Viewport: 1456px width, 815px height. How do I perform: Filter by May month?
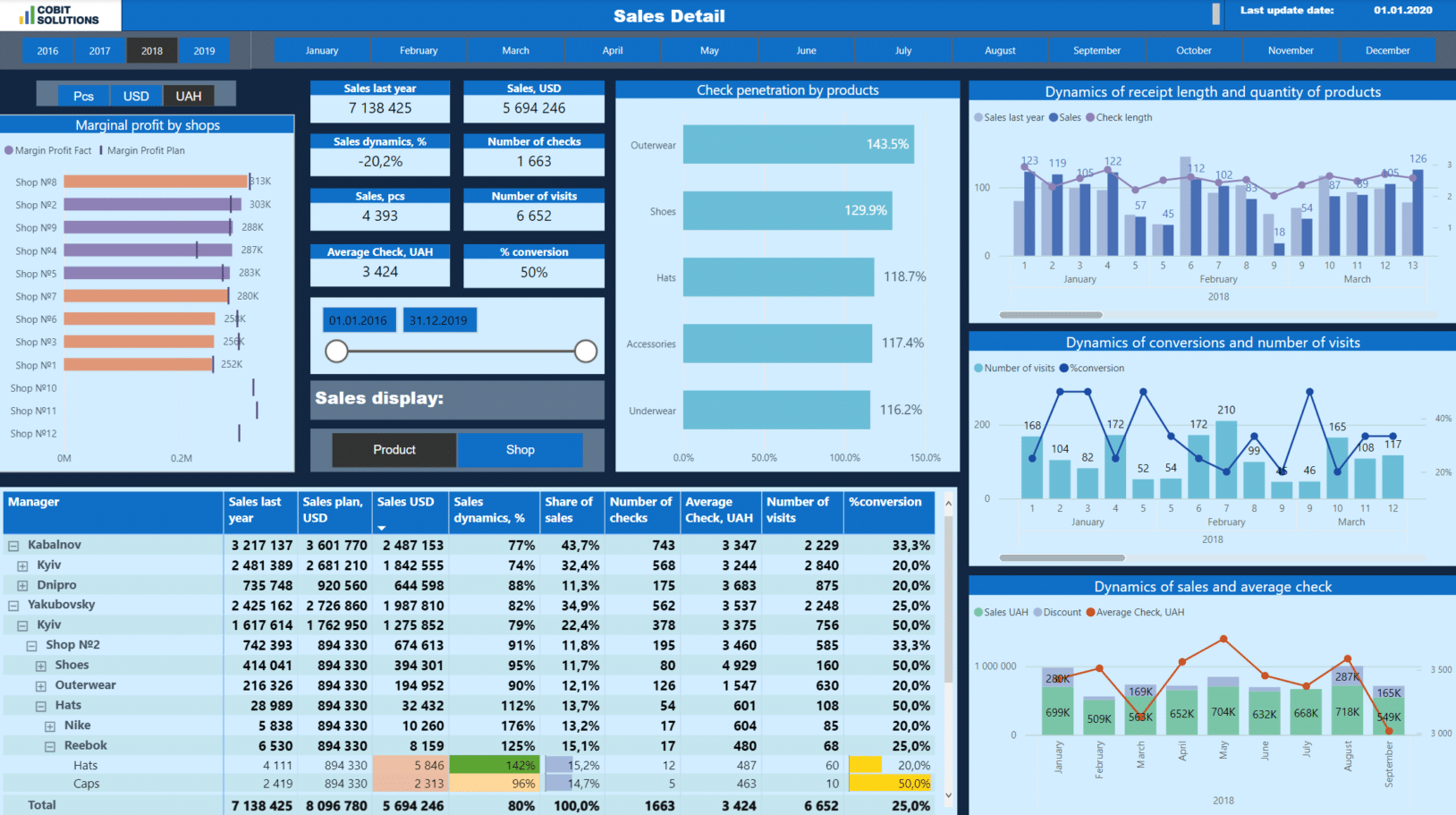(709, 51)
